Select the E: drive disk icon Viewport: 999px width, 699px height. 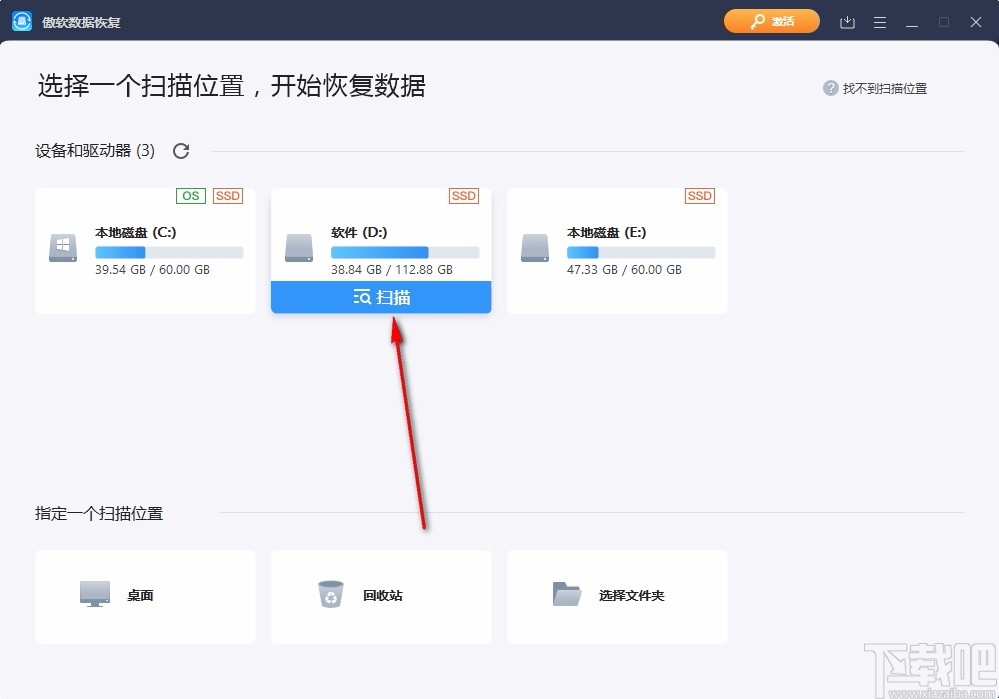click(534, 248)
